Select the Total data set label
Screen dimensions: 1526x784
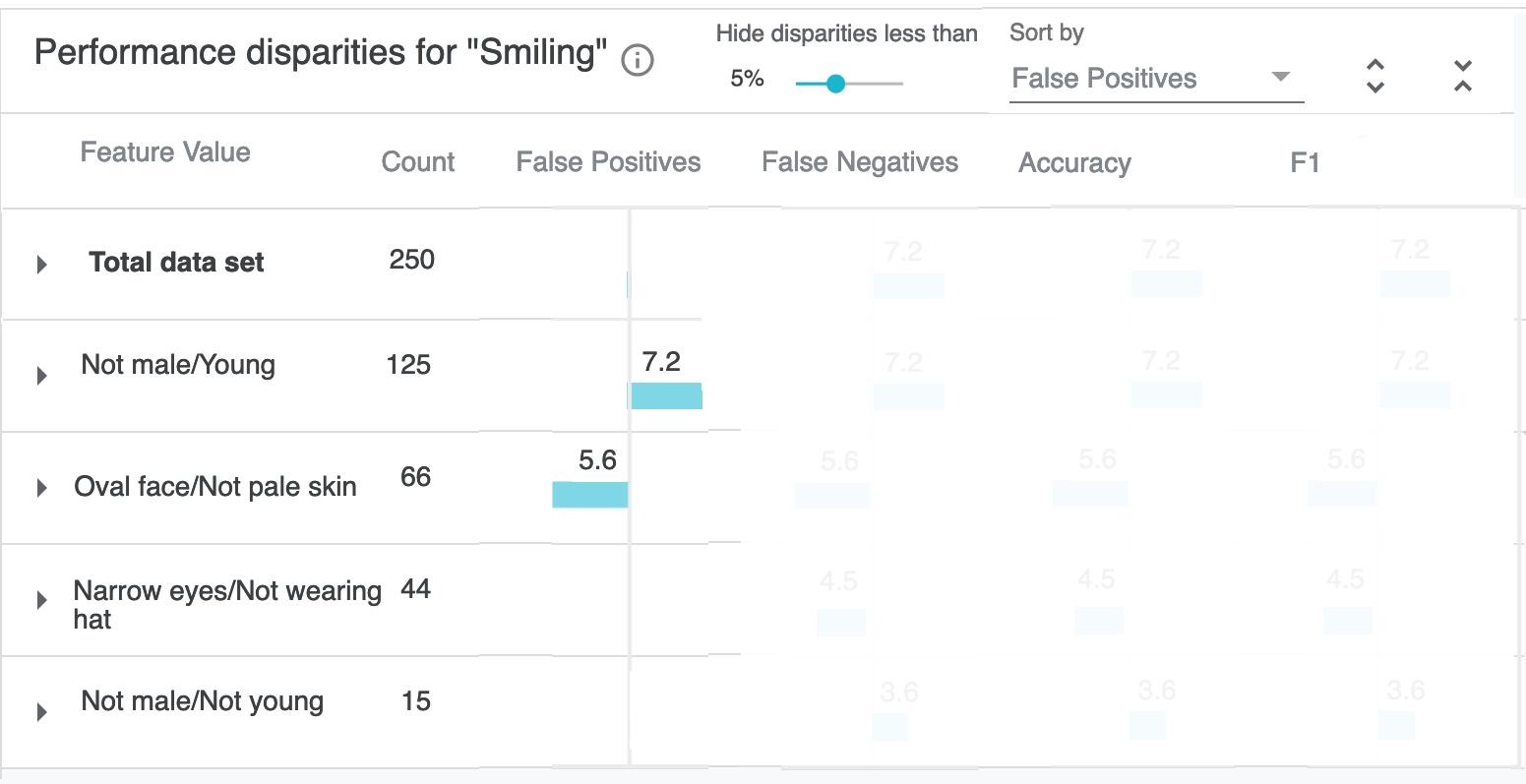point(176,263)
